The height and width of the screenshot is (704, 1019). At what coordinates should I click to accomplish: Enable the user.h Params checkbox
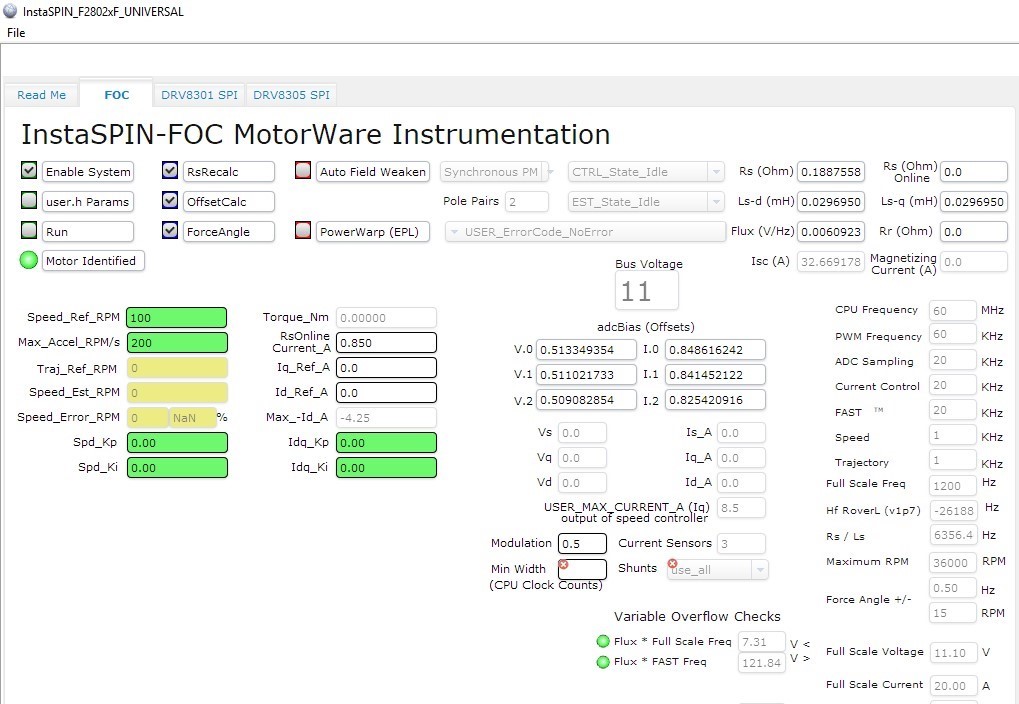(29, 200)
